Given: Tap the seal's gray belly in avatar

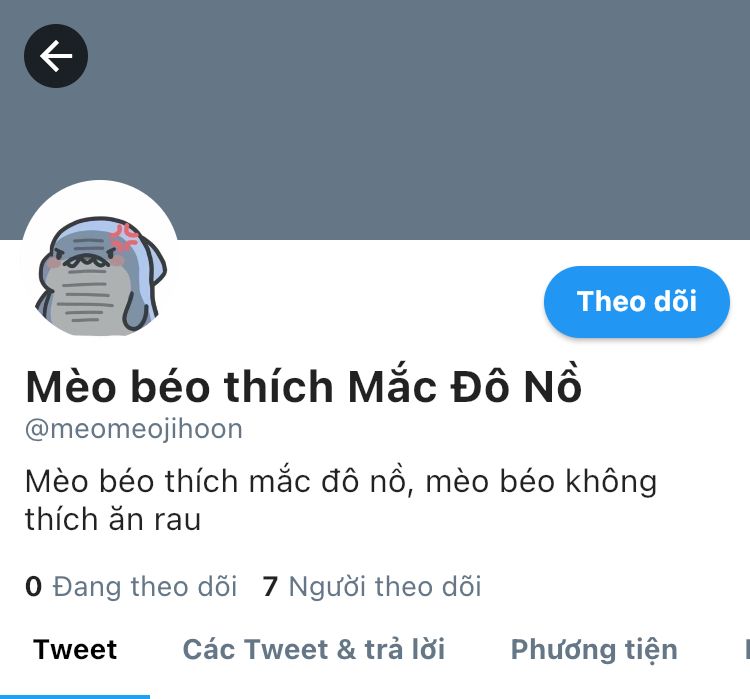Looking at the screenshot, I should click(x=84, y=301).
